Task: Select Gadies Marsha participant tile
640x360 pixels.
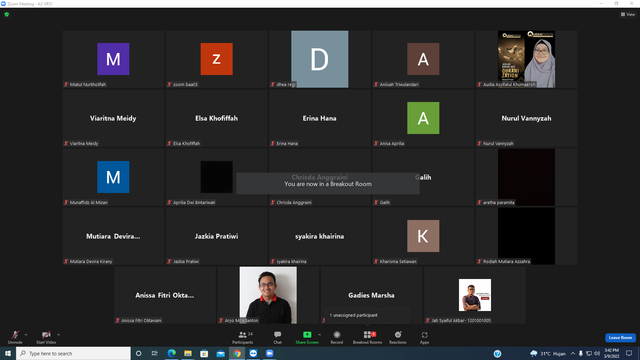Action: 371,295
